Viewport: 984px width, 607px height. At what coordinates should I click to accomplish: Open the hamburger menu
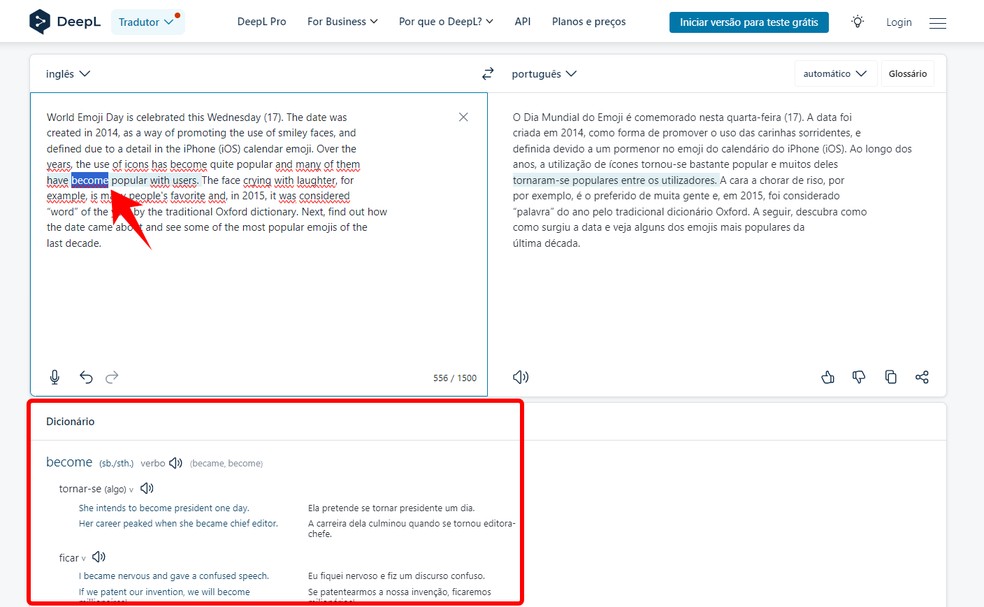click(x=938, y=23)
